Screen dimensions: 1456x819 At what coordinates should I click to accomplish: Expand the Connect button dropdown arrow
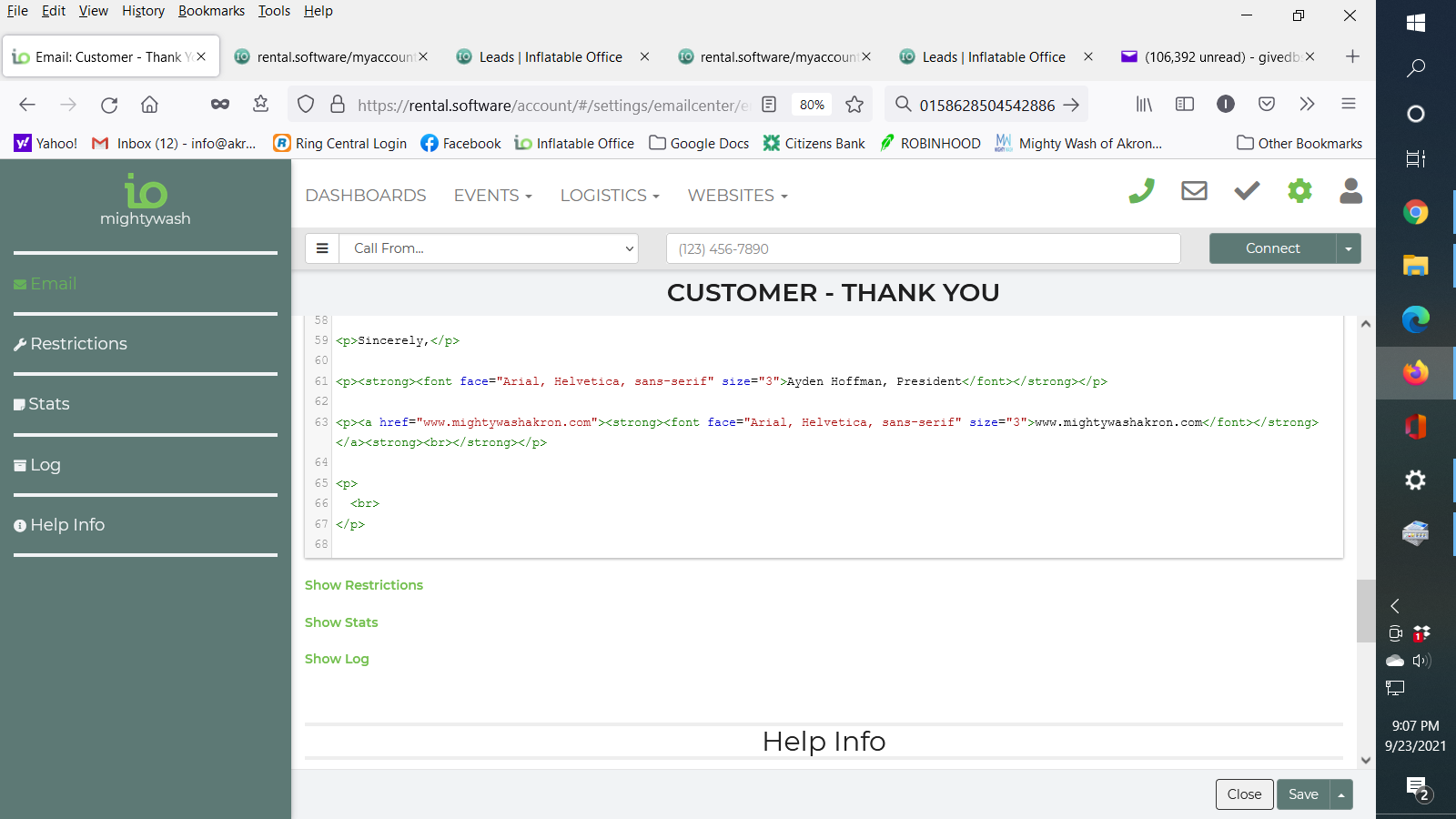pyautogui.click(x=1349, y=248)
